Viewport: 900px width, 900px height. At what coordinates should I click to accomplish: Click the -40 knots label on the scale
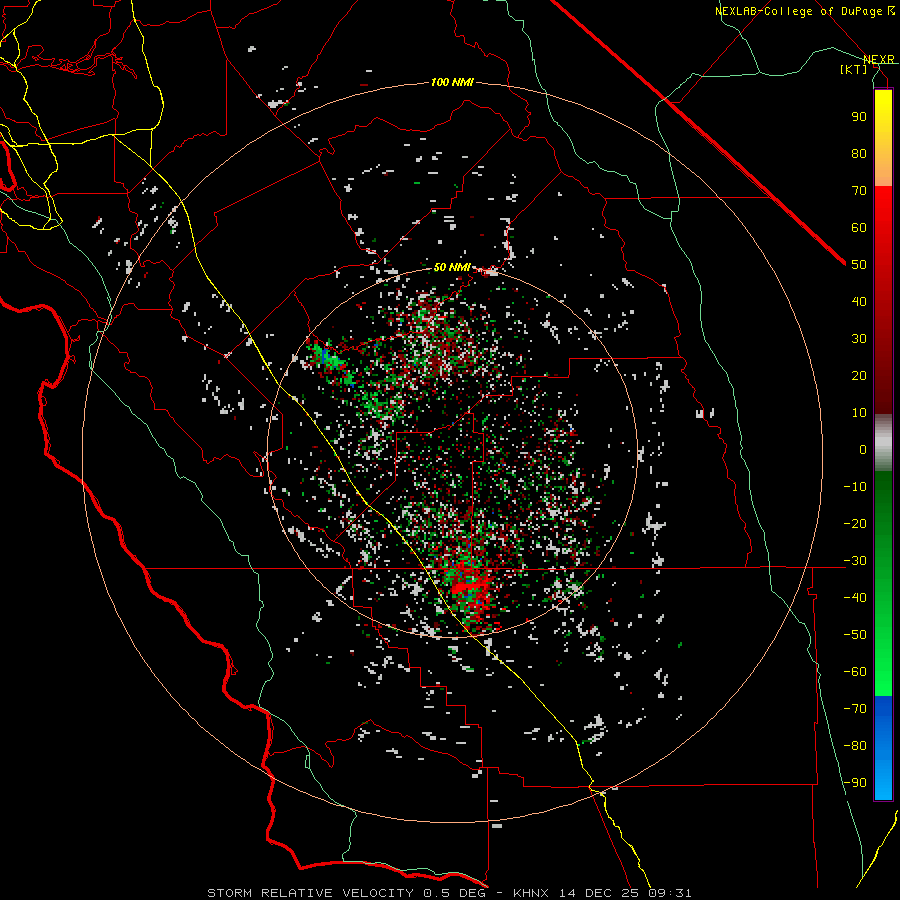pyautogui.click(x=855, y=598)
